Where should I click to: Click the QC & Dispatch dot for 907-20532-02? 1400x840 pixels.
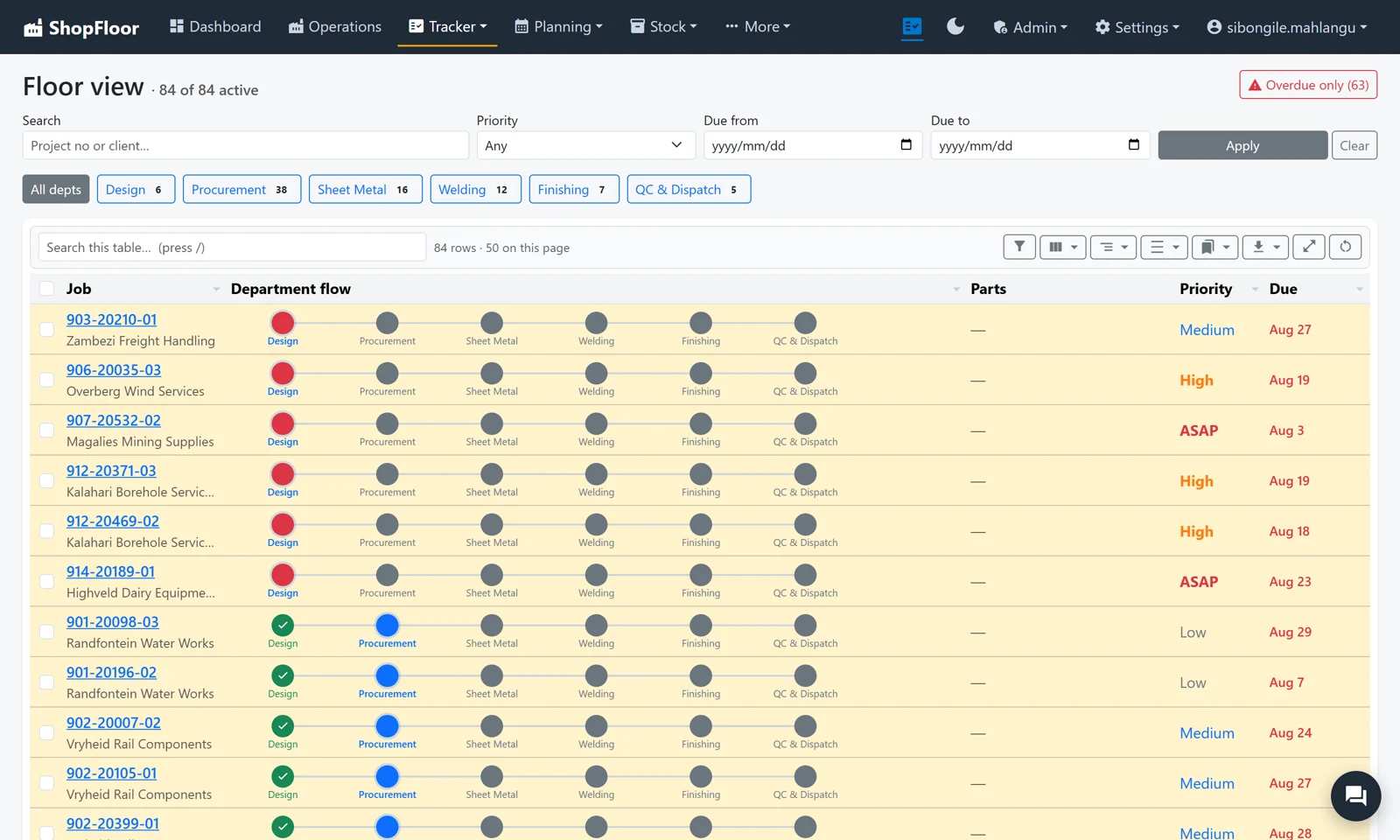coord(805,423)
